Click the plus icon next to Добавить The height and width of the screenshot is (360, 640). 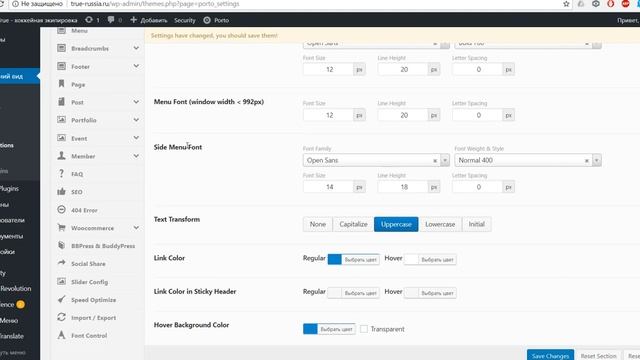[x=133, y=20]
